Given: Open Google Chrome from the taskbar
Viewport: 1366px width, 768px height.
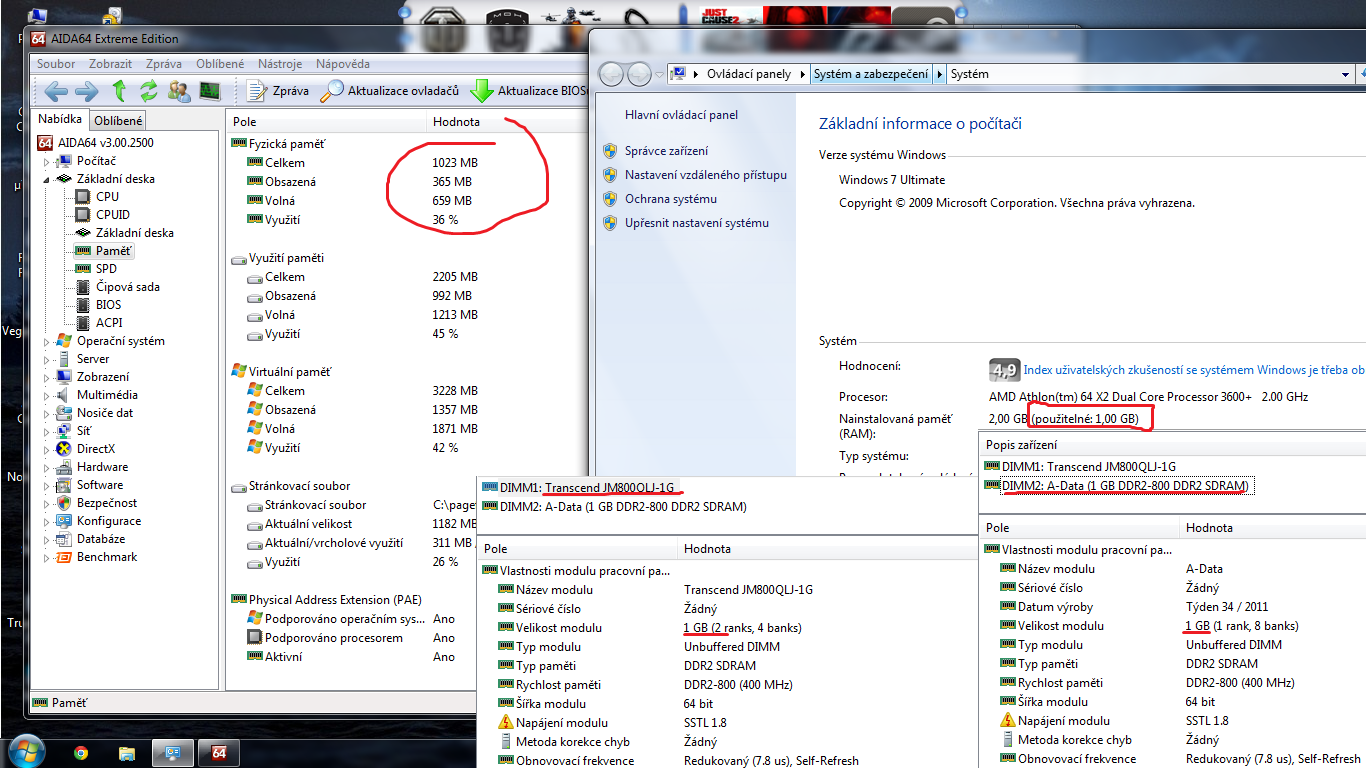Looking at the screenshot, I should (x=81, y=753).
